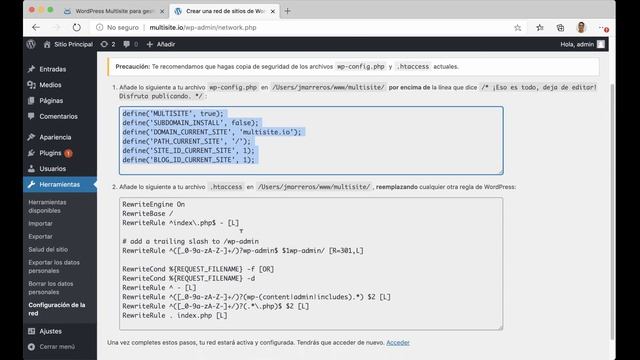Open the comments bubble in admin bar
Screen dimensions: 640x360
pos(131,44)
